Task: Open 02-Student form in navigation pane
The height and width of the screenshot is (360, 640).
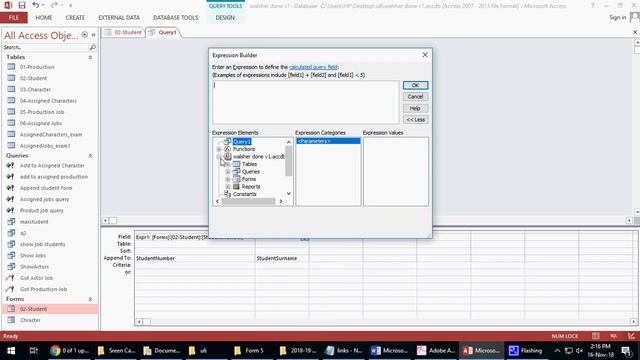Action: click(x=49, y=309)
